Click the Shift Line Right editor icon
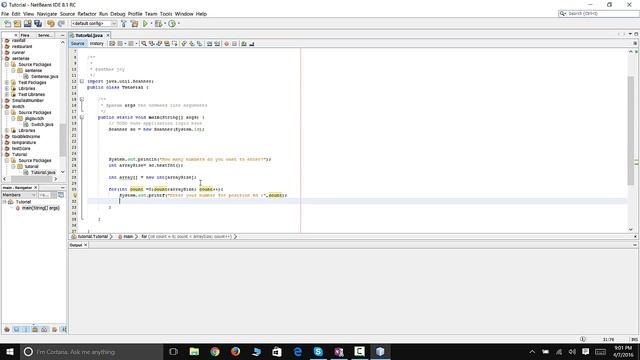 pyautogui.click(x=217, y=44)
